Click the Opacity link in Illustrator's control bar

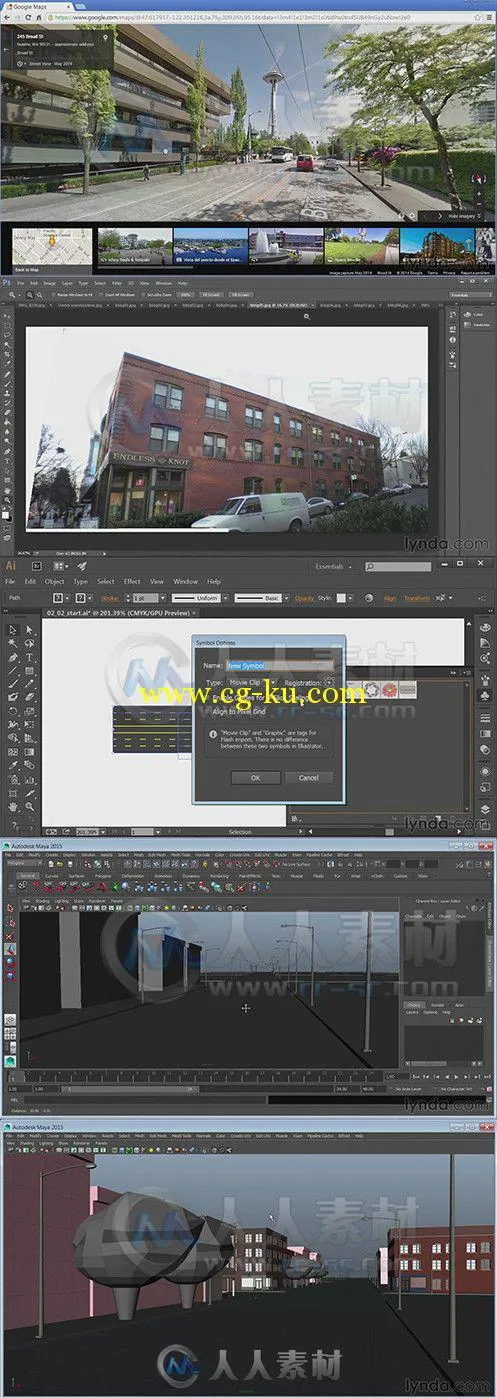(x=304, y=597)
